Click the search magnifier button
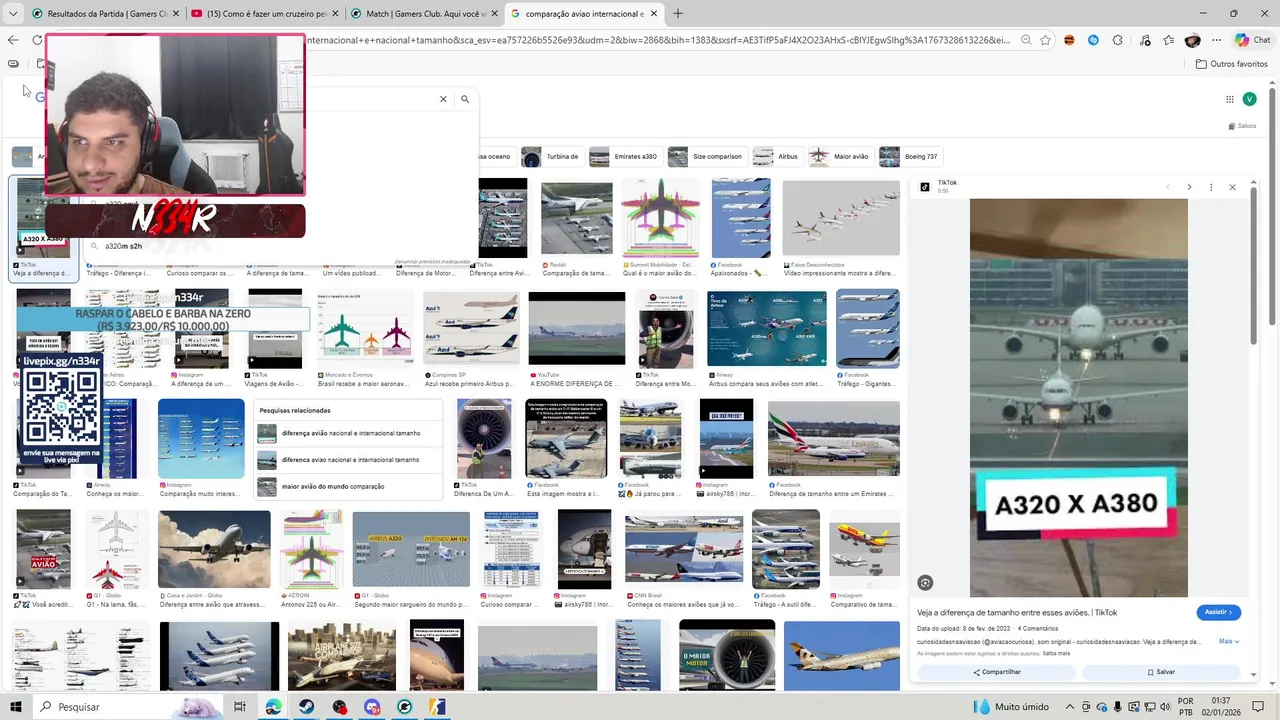 pyautogui.click(x=465, y=99)
